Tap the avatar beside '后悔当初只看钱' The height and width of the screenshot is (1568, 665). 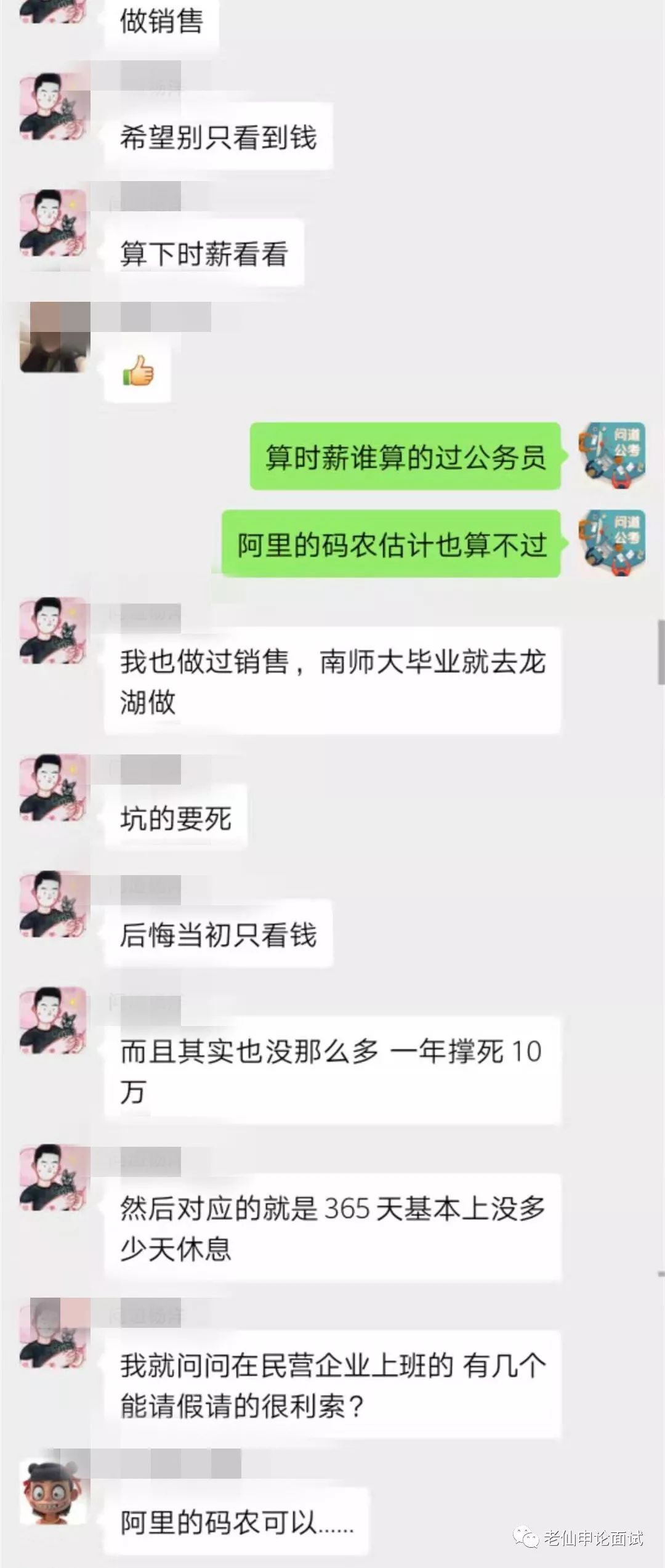55,905
